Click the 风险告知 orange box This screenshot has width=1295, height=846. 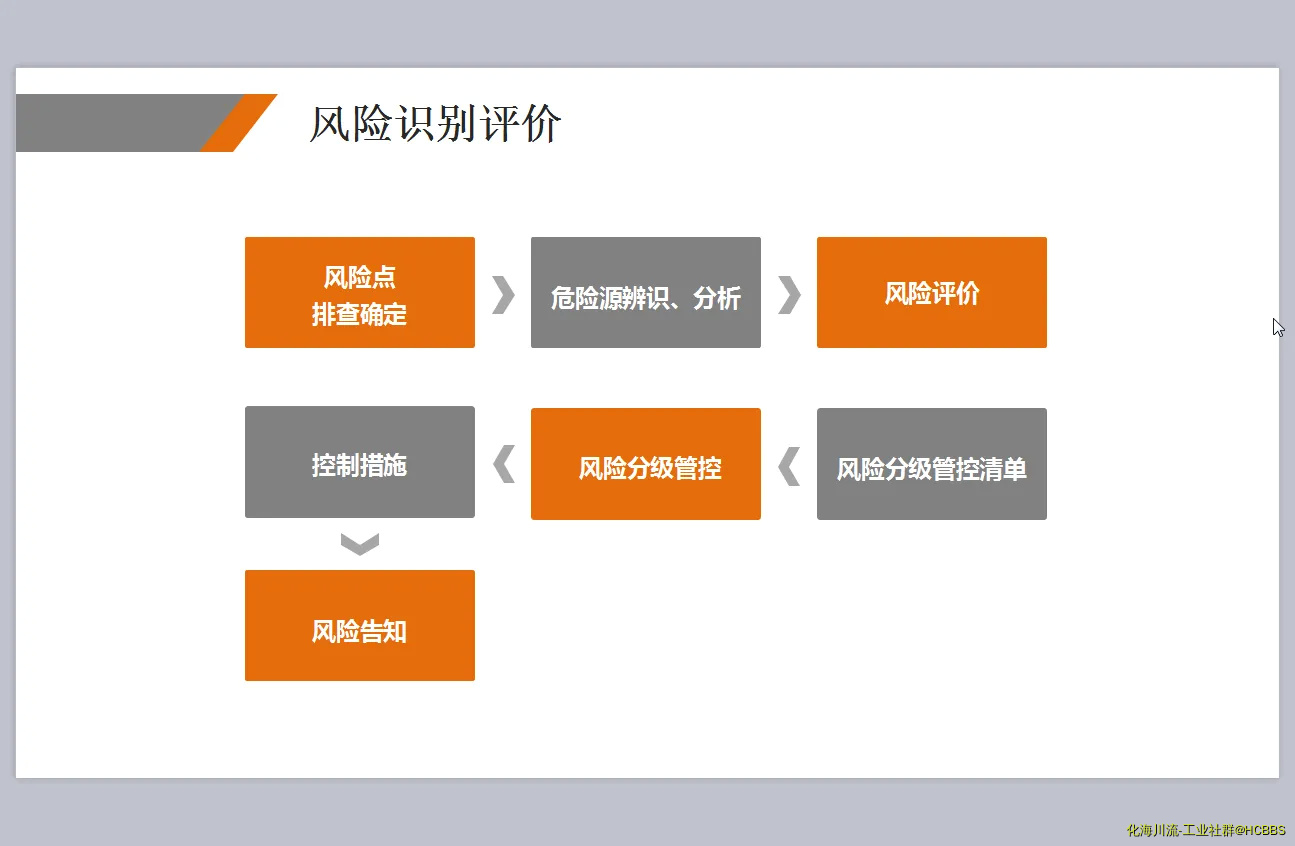(x=360, y=626)
